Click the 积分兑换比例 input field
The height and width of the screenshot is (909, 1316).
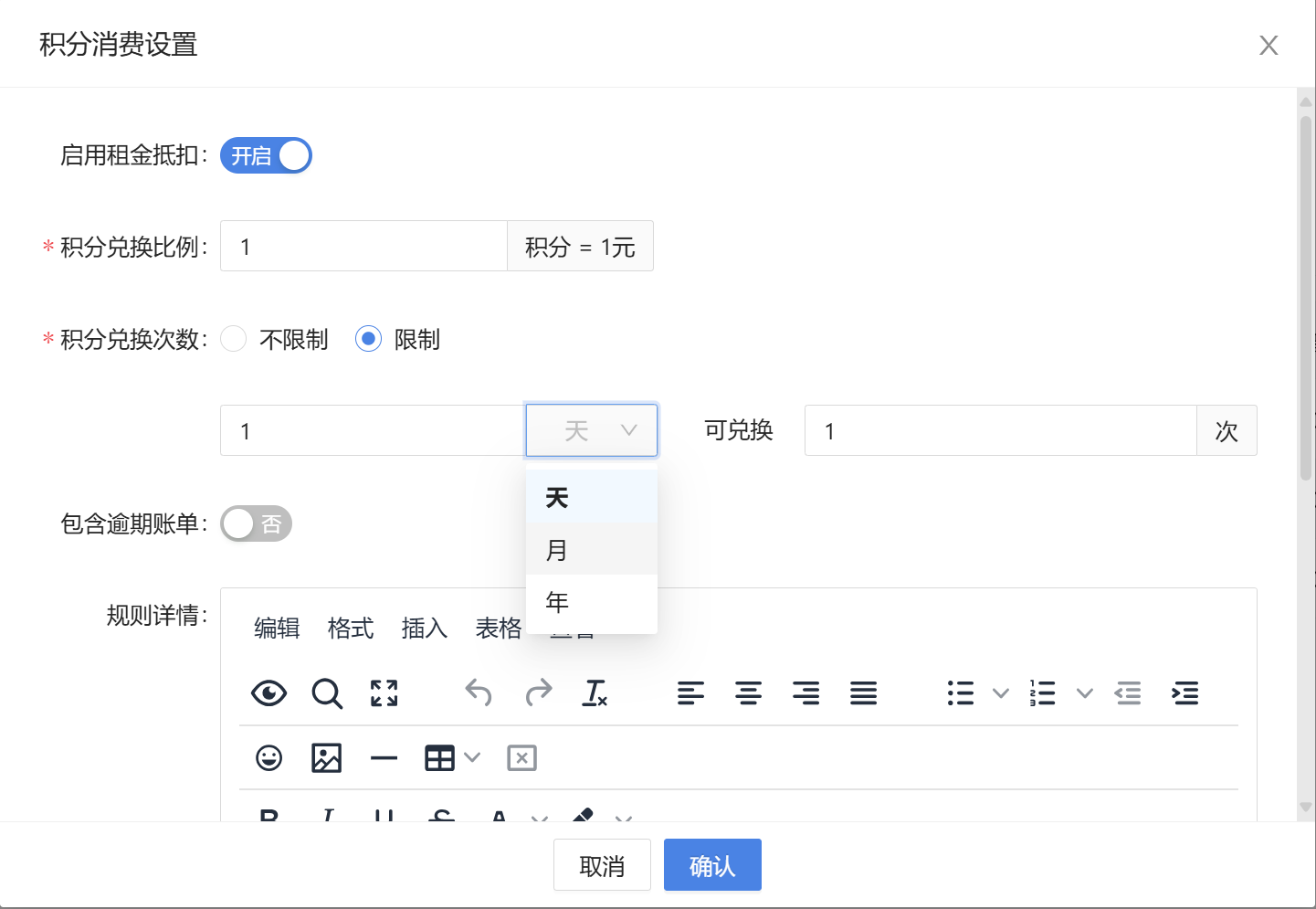pyautogui.click(x=363, y=247)
